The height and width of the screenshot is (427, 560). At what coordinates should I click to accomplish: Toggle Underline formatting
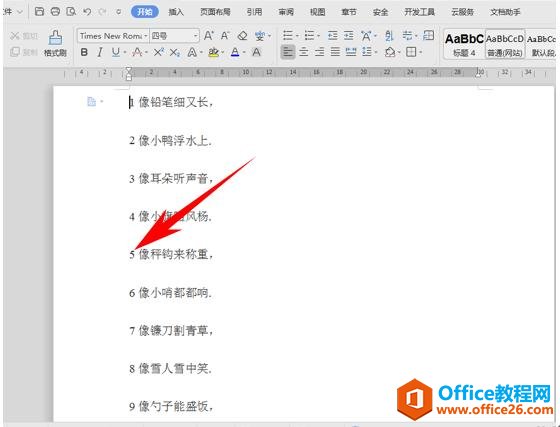pyautogui.click(x=115, y=52)
